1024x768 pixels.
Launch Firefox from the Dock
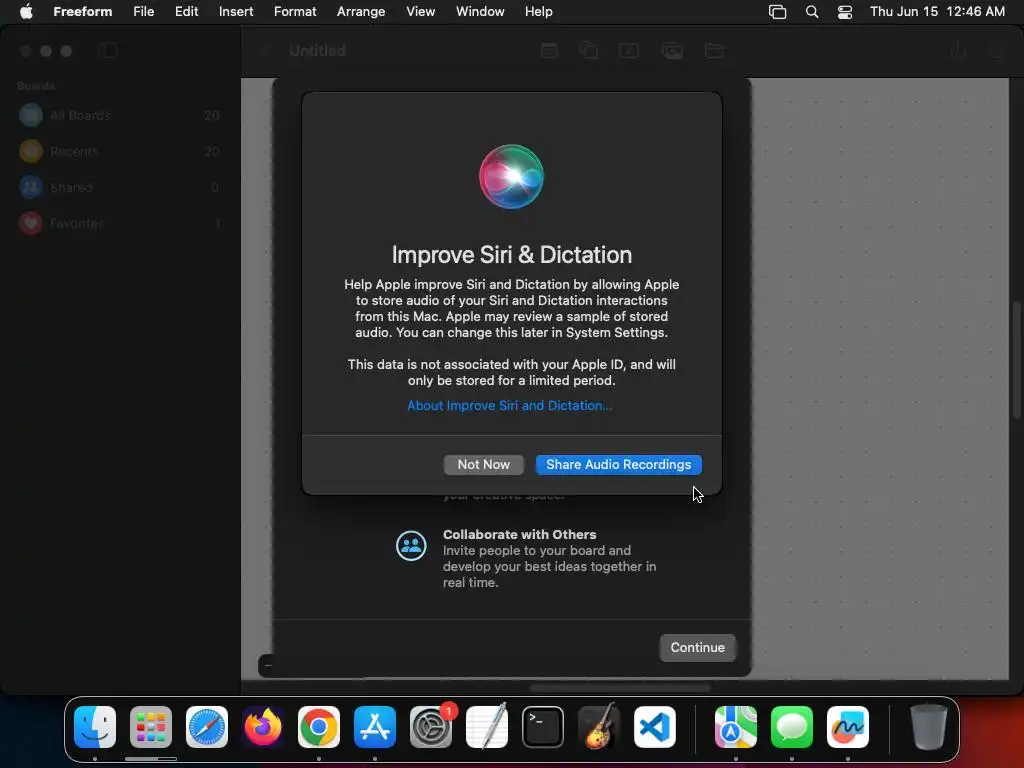pos(263,727)
